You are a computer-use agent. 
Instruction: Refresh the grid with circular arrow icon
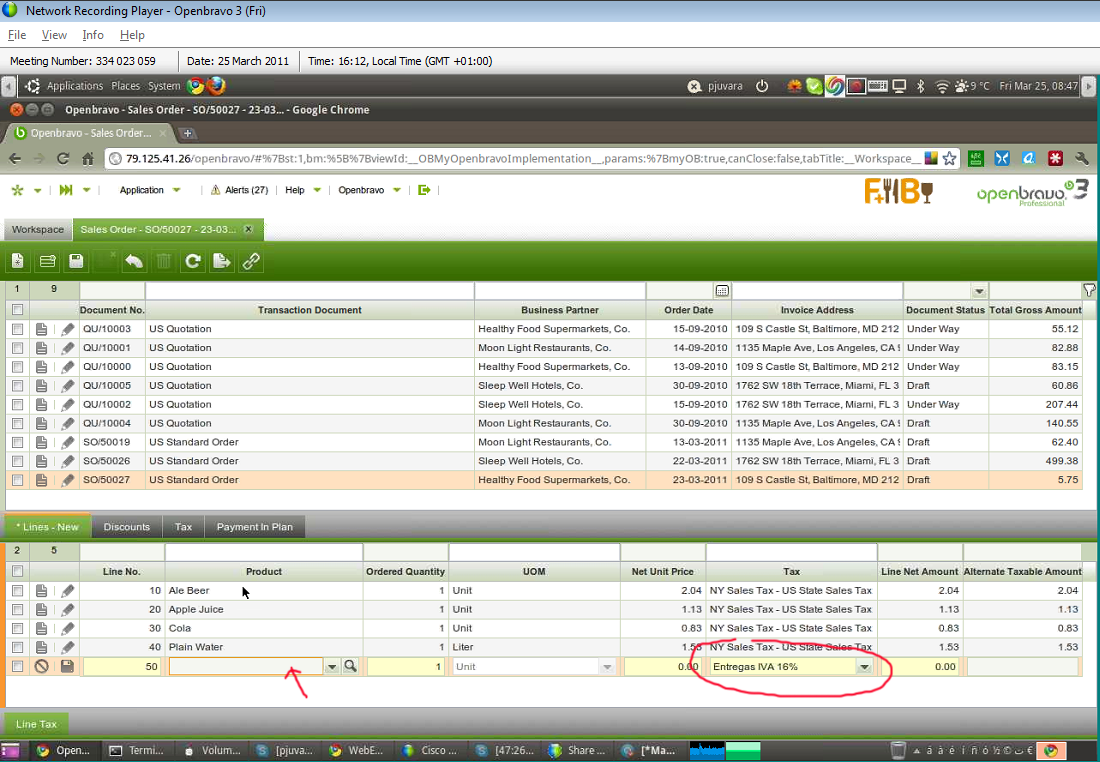[x=192, y=262]
